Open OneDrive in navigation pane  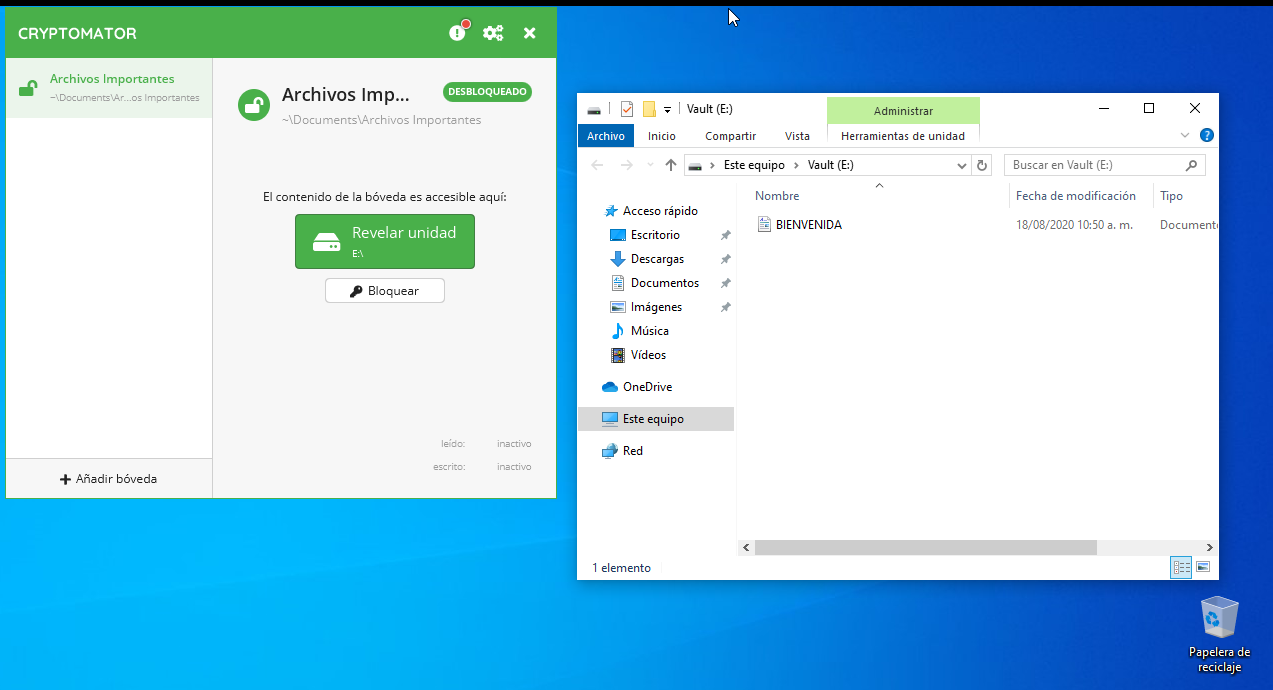[647, 387]
